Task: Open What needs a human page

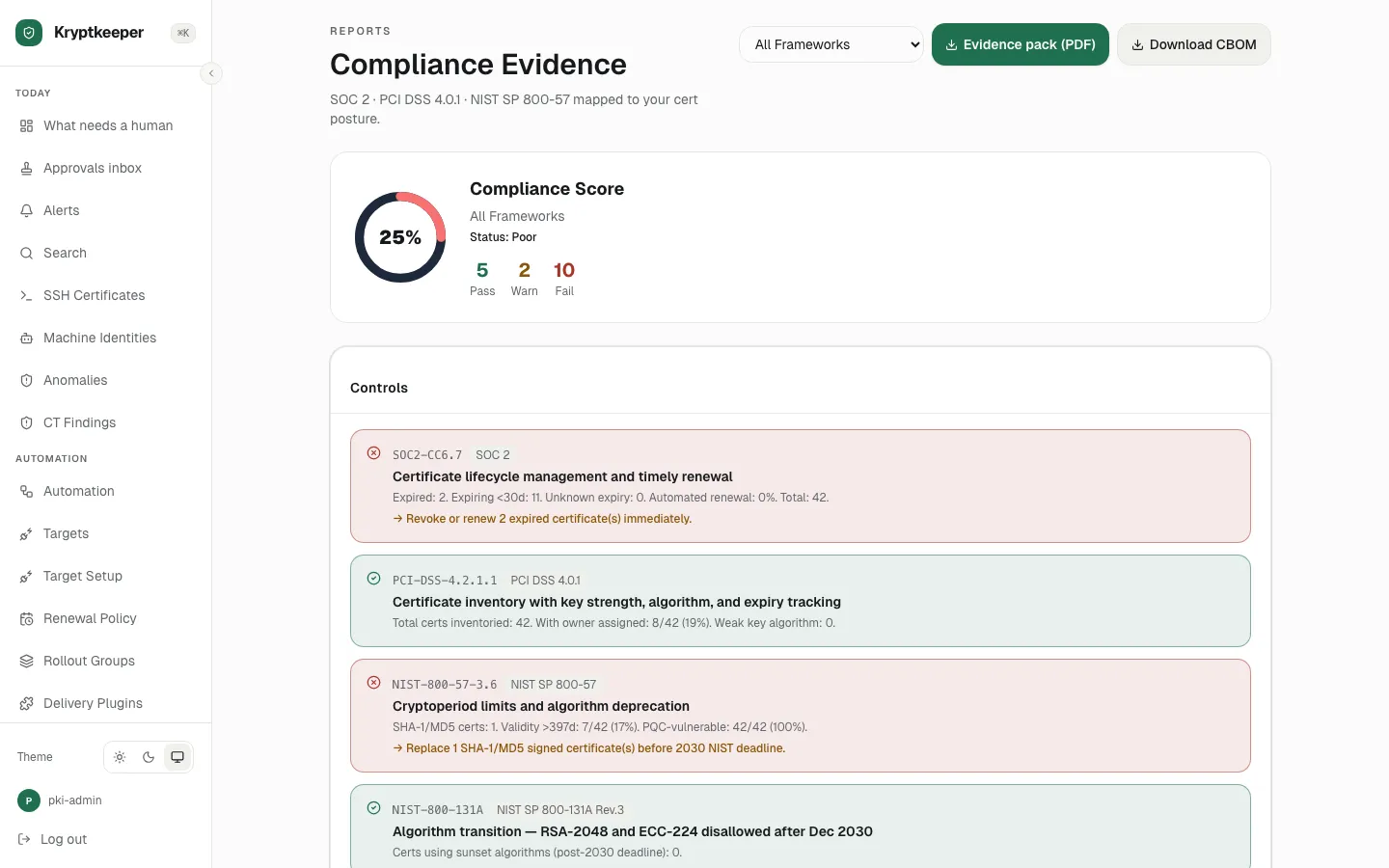Action: (x=106, y=125)
